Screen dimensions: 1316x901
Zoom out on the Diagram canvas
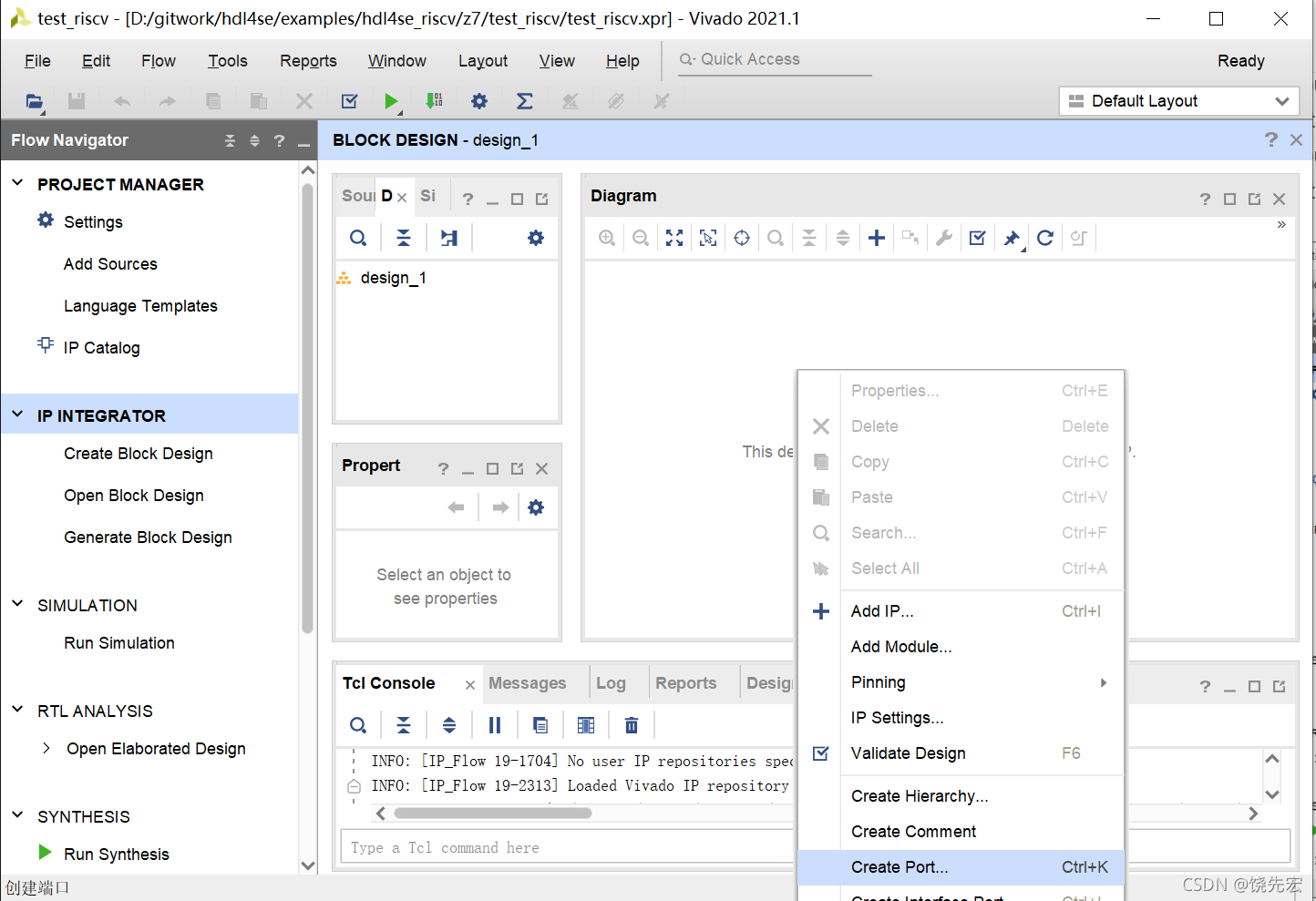(x=641, y=238)
